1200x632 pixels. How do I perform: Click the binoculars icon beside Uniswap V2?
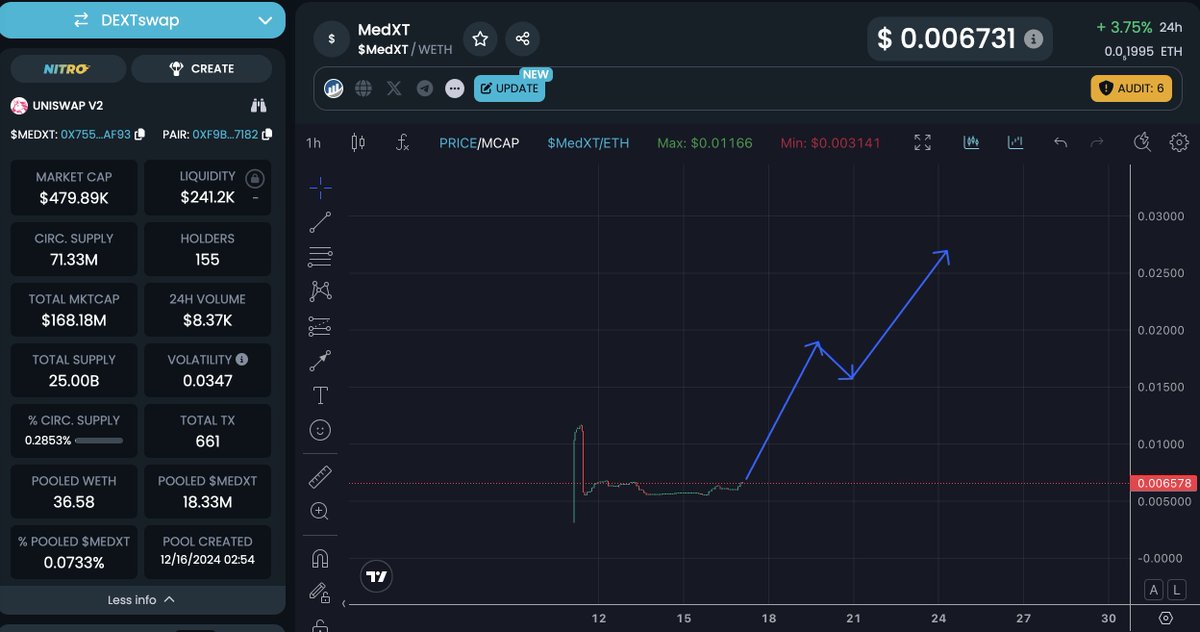[258, 105]
